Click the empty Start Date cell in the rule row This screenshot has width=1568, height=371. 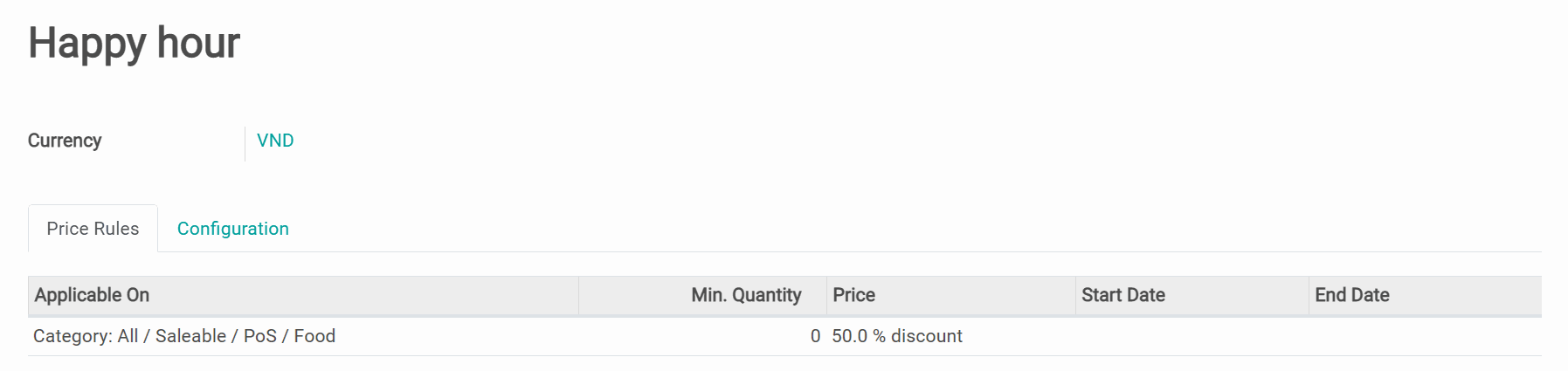[x=1191, y=336]
